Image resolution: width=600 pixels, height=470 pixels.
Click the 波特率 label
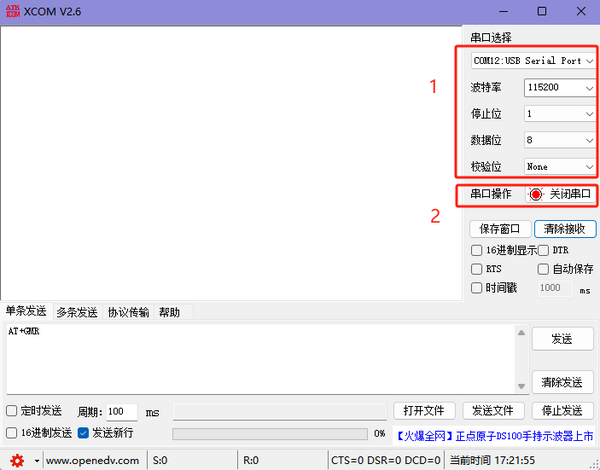coord(486,88)
